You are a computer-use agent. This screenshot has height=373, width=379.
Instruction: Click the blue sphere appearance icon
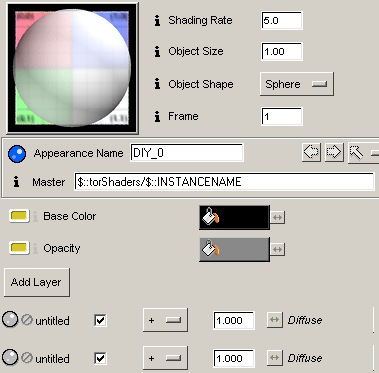pos(17,154)
